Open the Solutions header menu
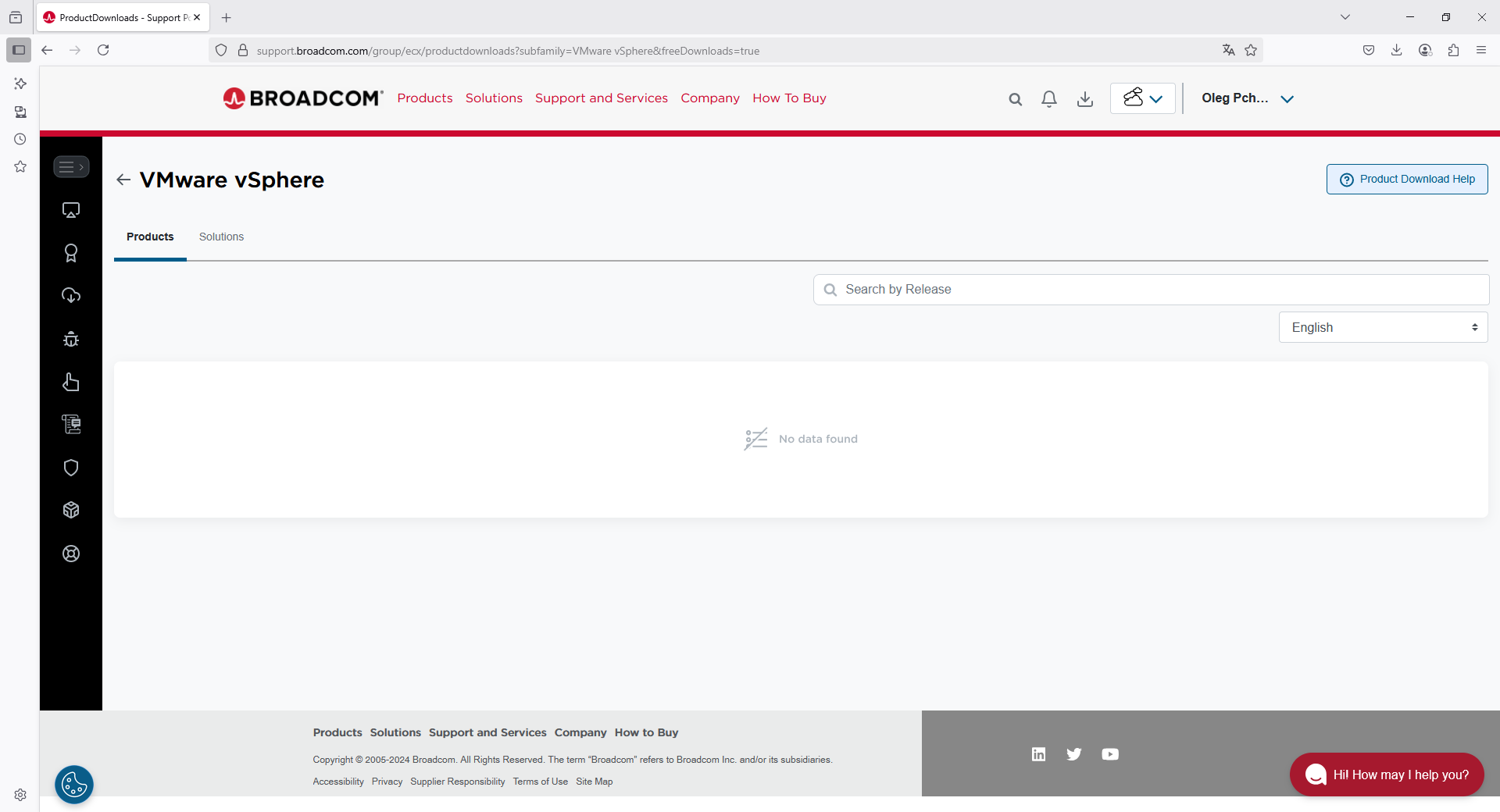Image resolution: width=1500 pixels, height=812 pixels. (494, 98)
